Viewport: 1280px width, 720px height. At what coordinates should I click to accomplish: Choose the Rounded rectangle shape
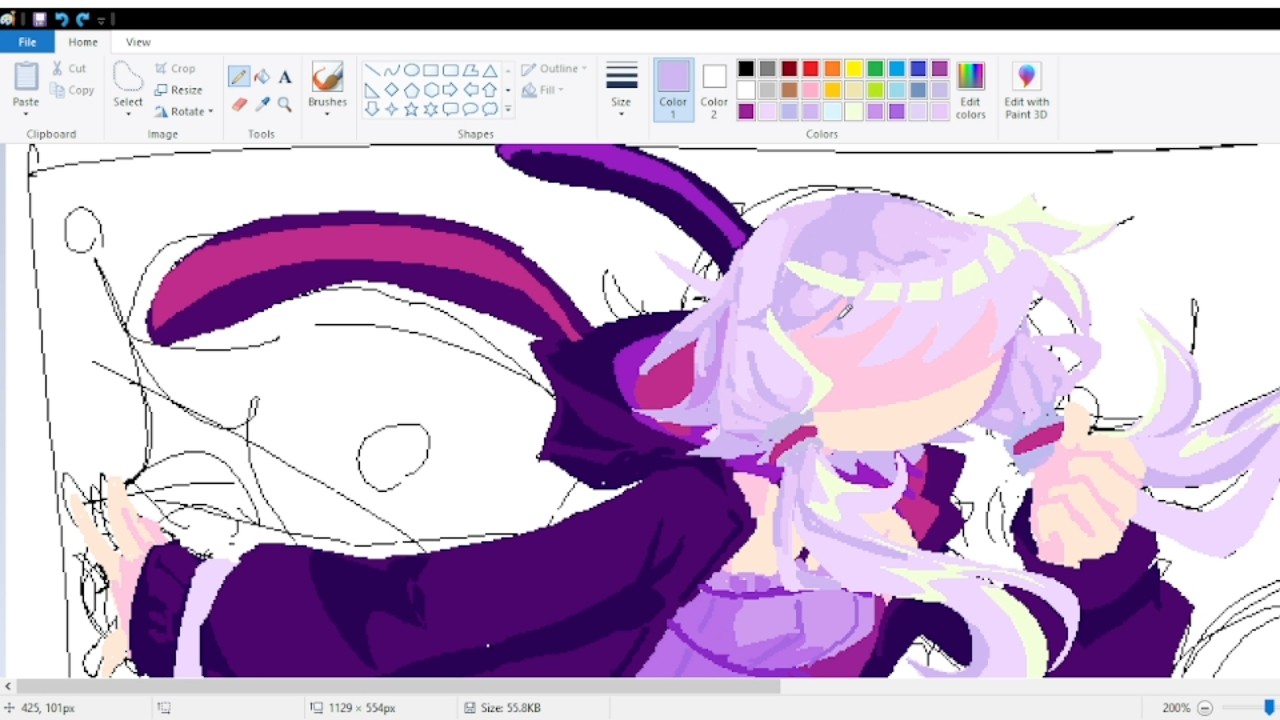click(450, 70)
